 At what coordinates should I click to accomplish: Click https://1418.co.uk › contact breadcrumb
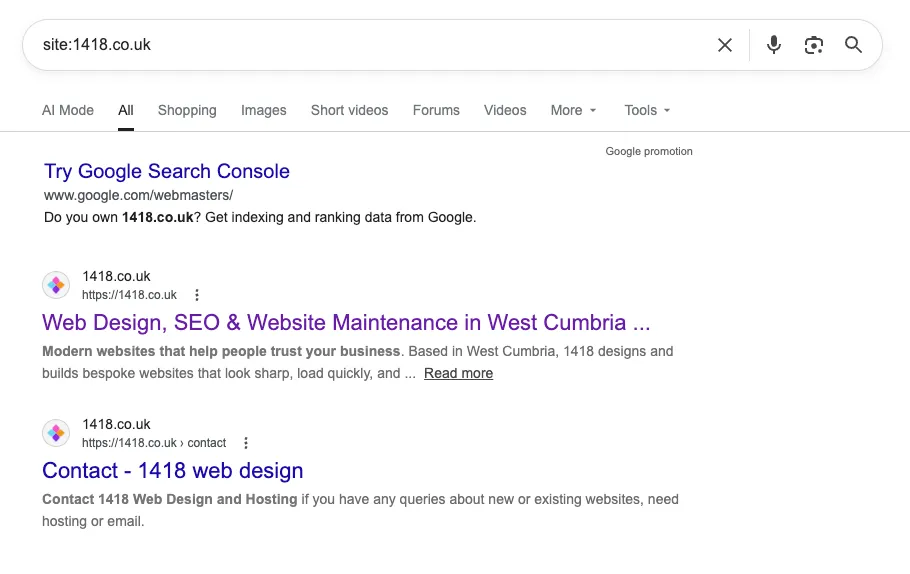coord(154,443)
